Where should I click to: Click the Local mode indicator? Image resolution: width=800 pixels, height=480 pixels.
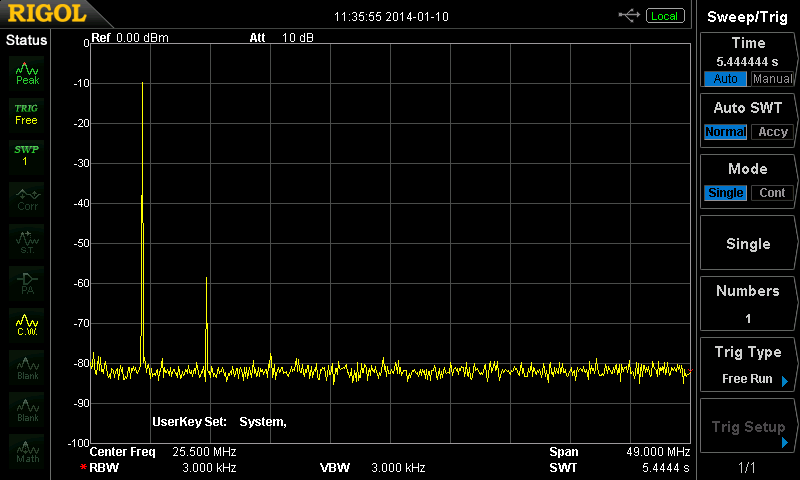(665, 16)
